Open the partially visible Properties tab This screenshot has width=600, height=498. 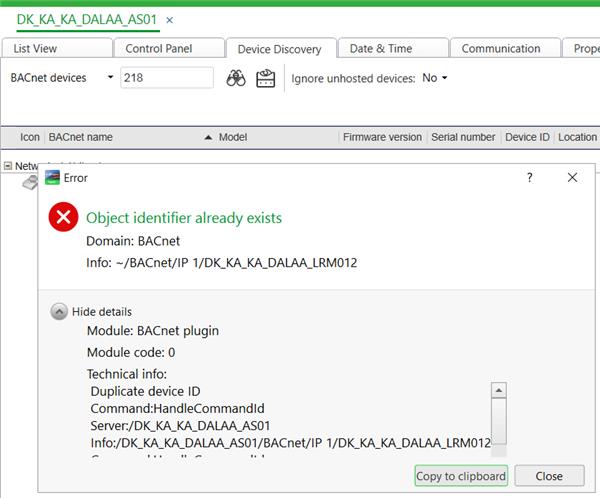point(582,49)
